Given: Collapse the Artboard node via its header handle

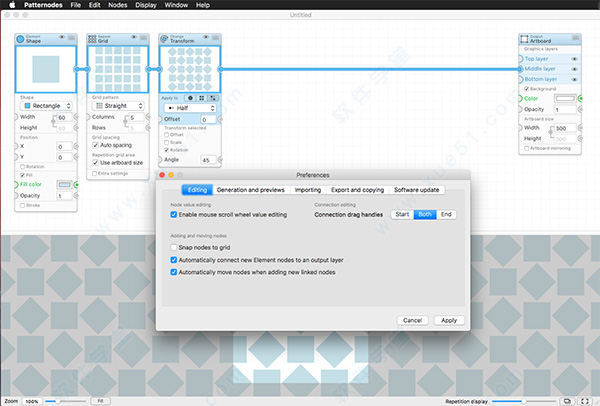Looking at the screenshot, I should tap(576, 38).
